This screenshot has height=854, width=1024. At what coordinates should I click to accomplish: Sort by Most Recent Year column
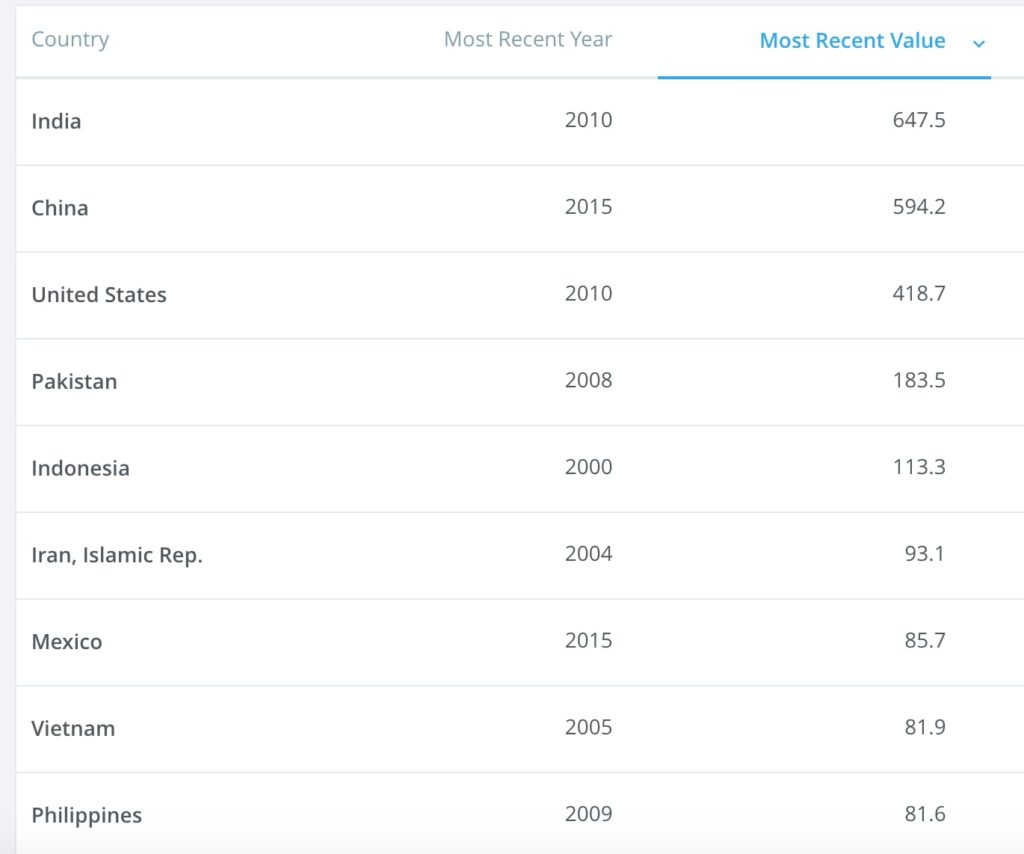528,39
